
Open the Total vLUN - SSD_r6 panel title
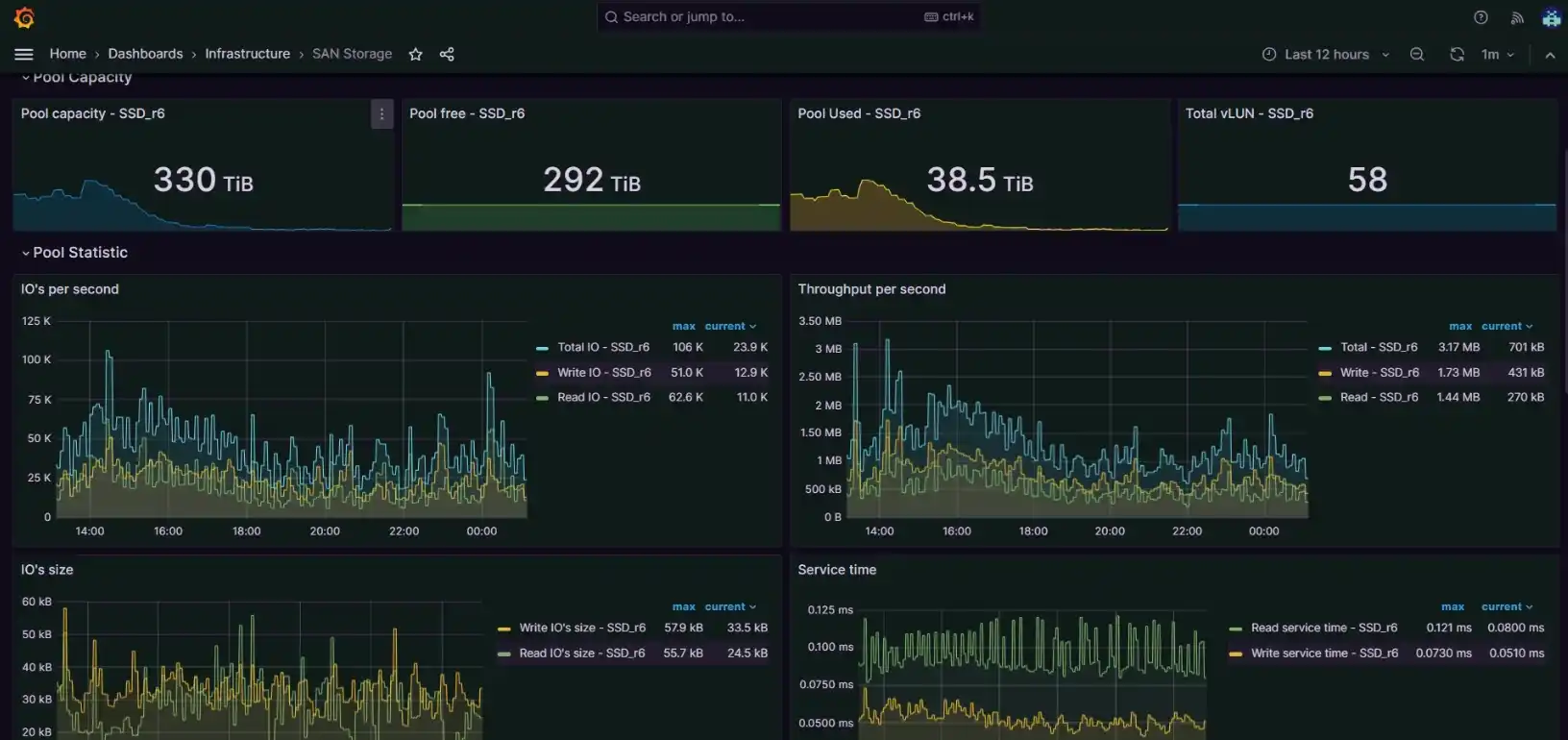pos(1249,113)
